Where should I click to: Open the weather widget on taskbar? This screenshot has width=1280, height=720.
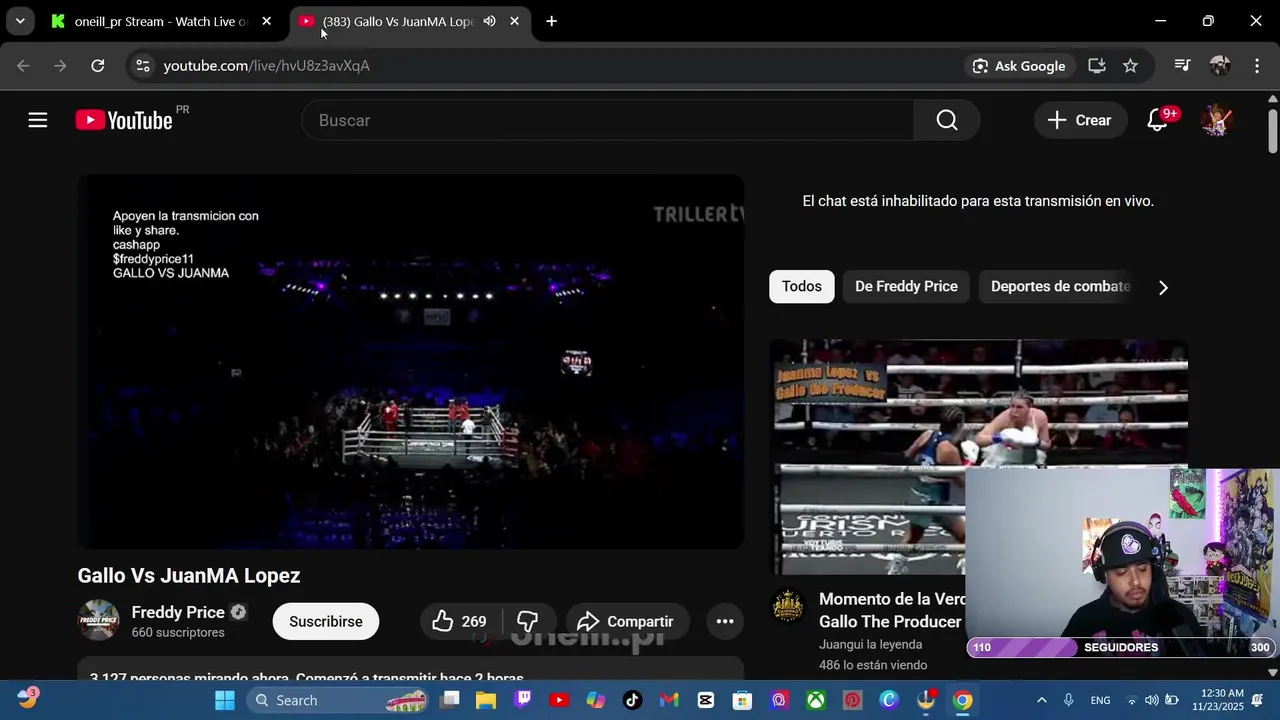coord(27,699)
